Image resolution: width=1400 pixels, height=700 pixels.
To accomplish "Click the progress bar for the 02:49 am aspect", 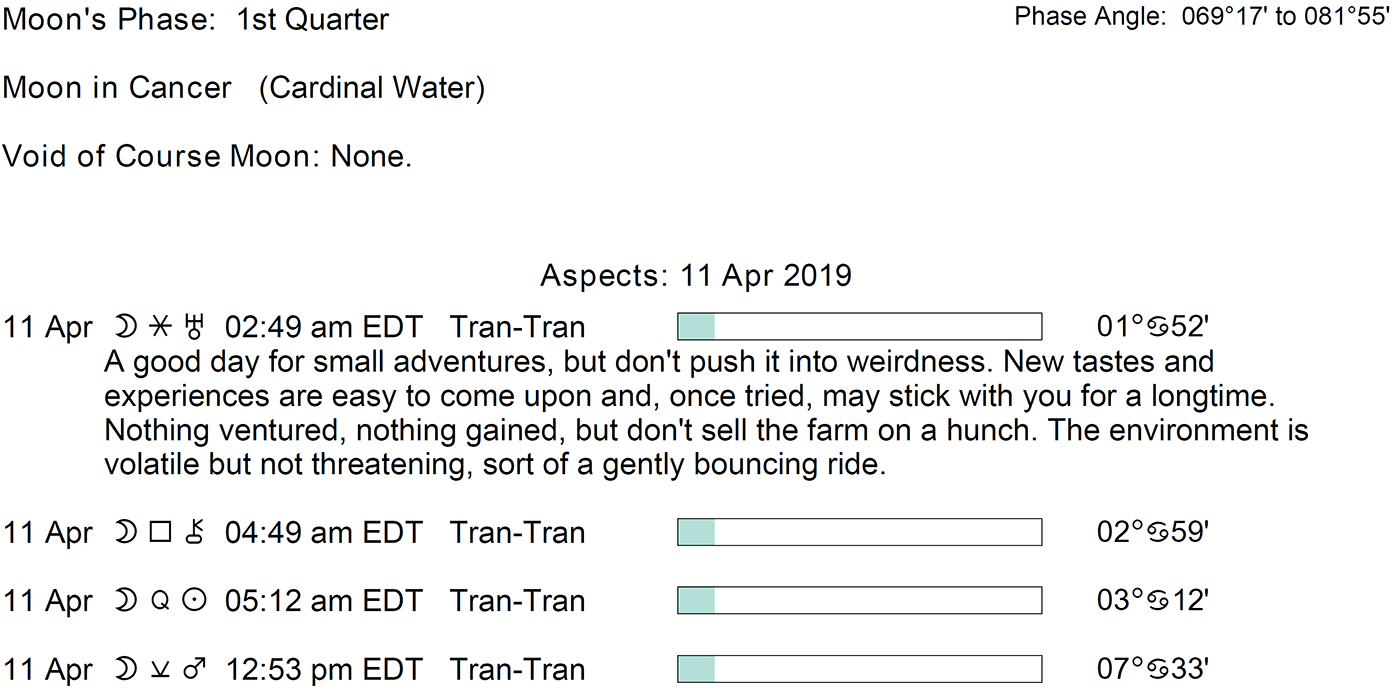I will [859, 327].
